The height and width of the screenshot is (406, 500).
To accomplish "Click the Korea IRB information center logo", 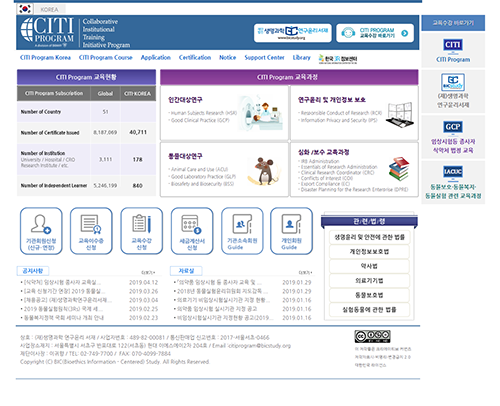I will (338, 59).
